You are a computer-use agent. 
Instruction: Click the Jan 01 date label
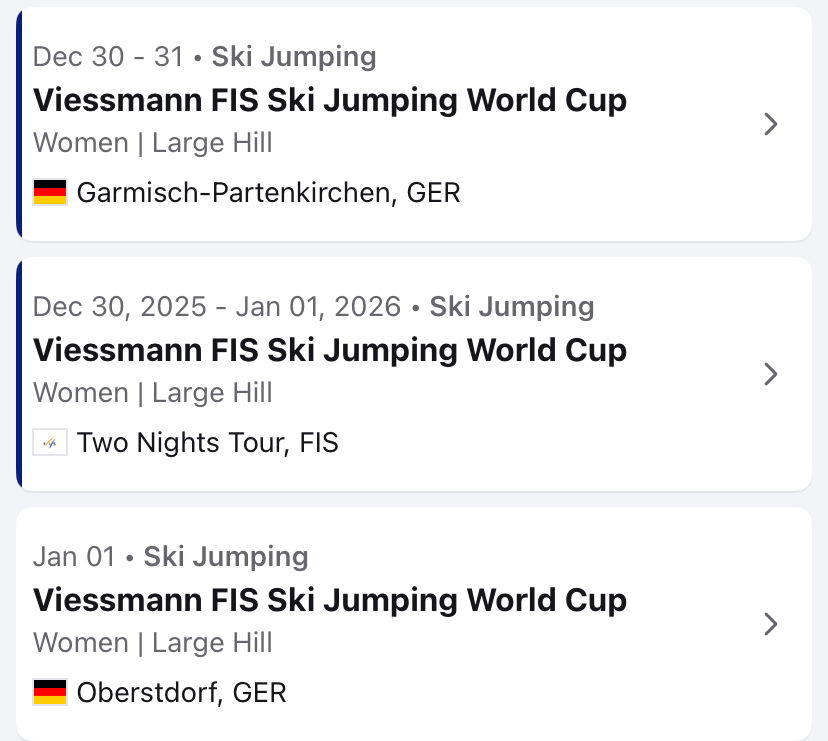point(74,557)
